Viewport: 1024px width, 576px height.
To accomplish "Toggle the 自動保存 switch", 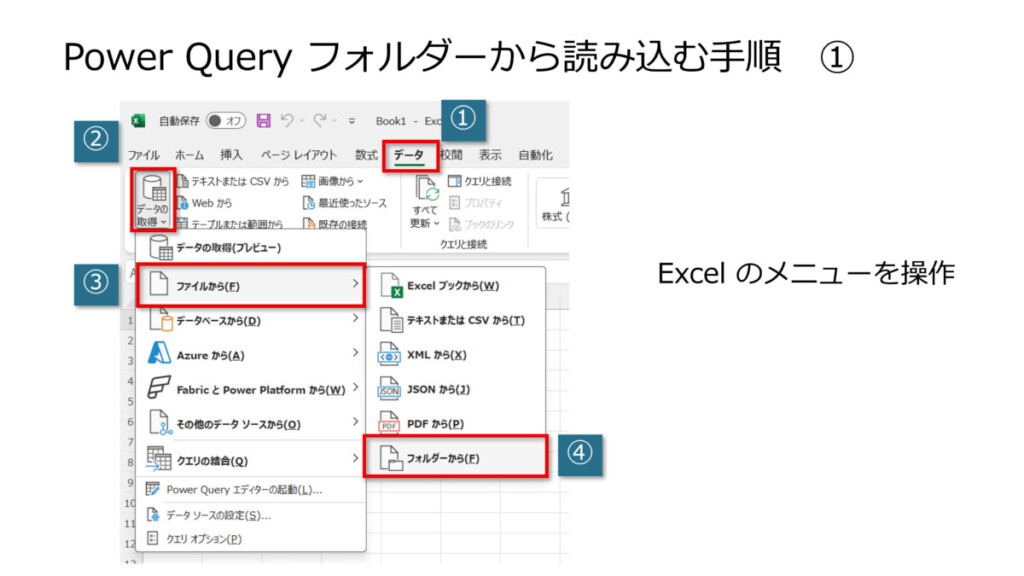I will point(225,121).
